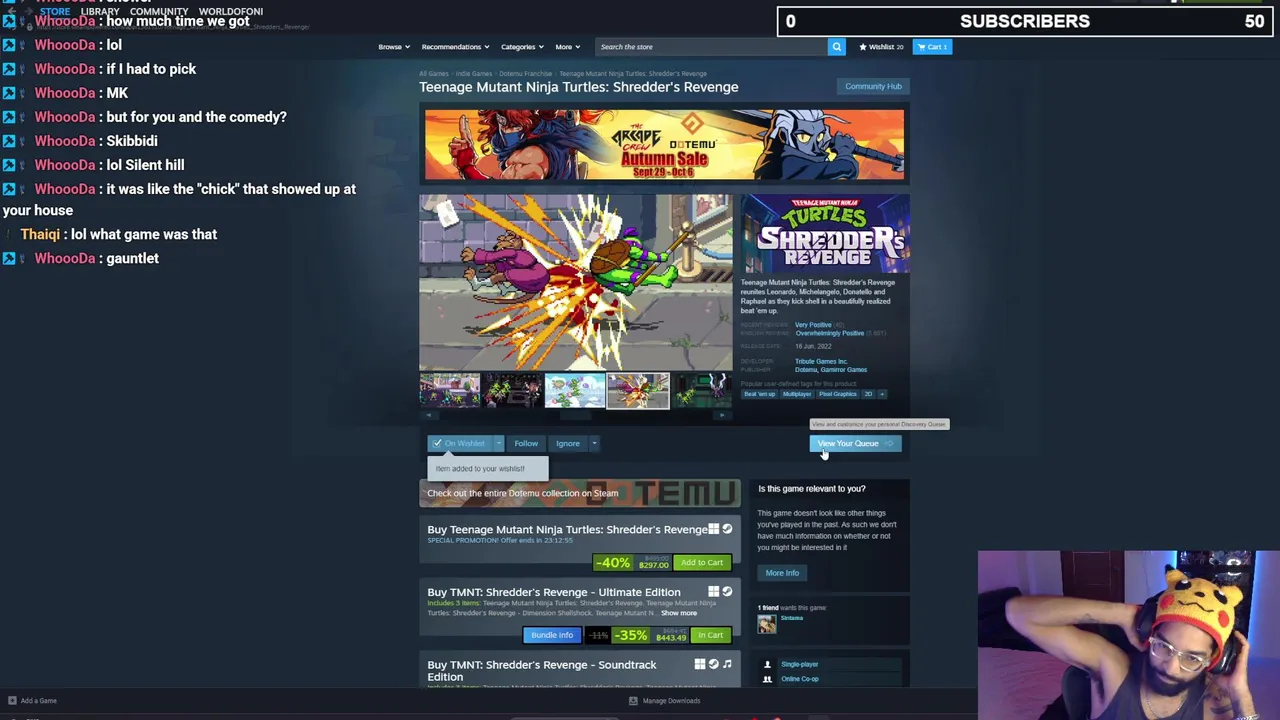Select the Multiplayer tag
This screenshot has height=720, width=1280.
pos(797,394)
